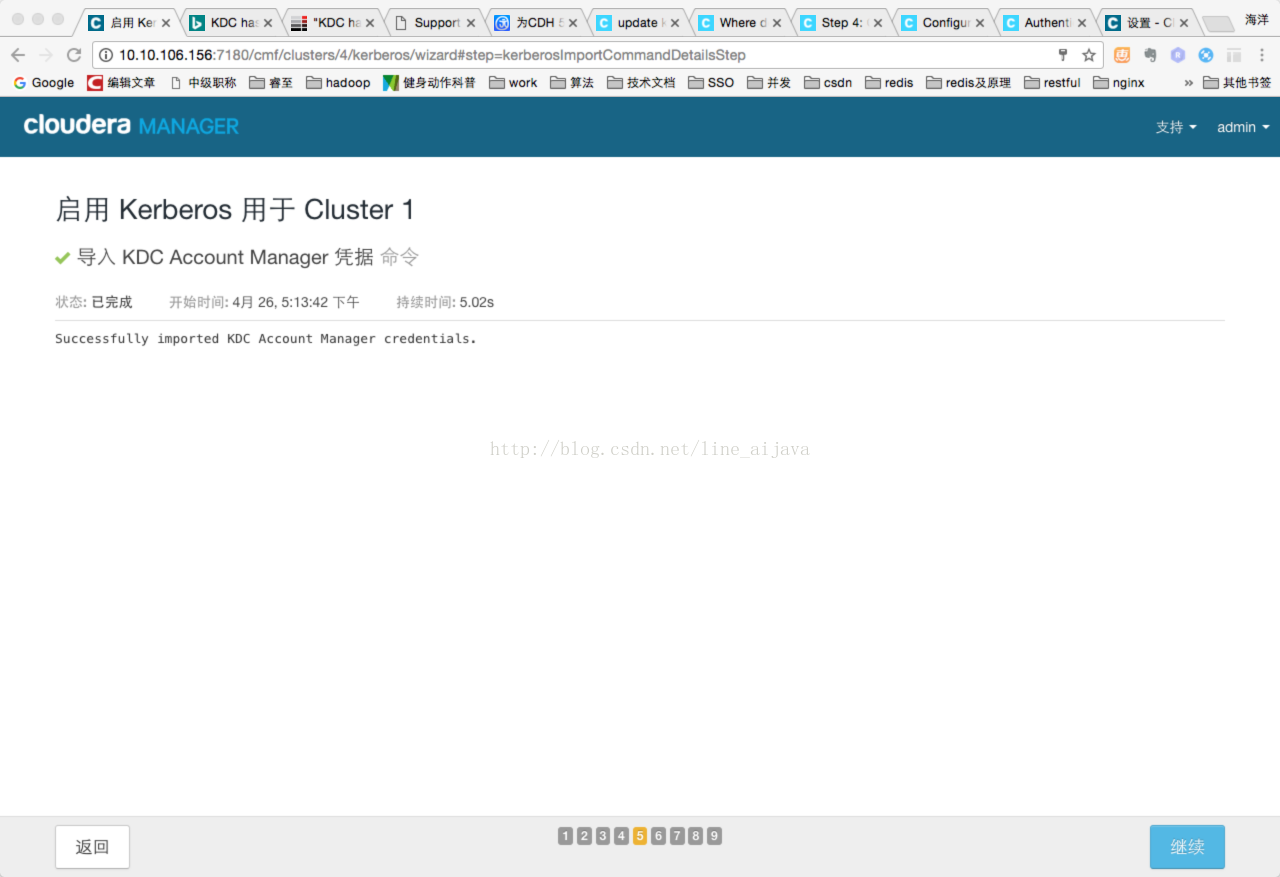
Task: Go to wizard step 1
Action: (566, 836)
